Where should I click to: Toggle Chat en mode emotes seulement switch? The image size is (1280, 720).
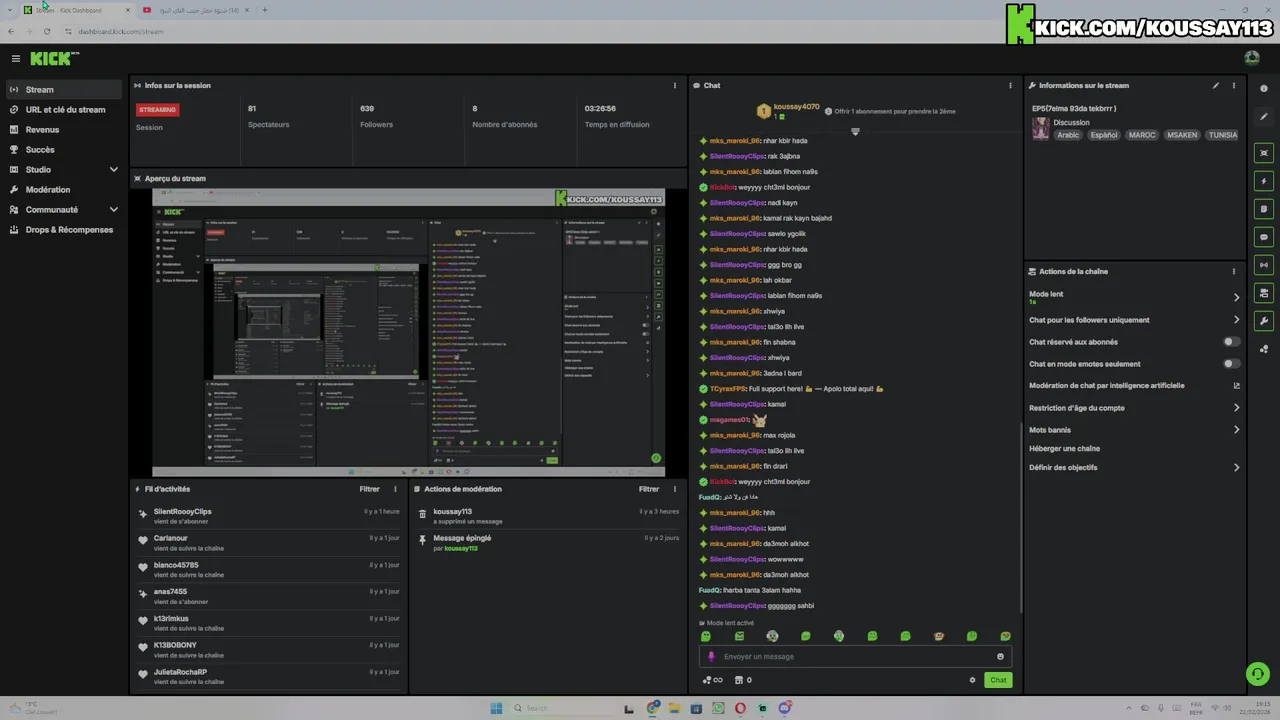pyautogui.click(x=1232, y=364)
